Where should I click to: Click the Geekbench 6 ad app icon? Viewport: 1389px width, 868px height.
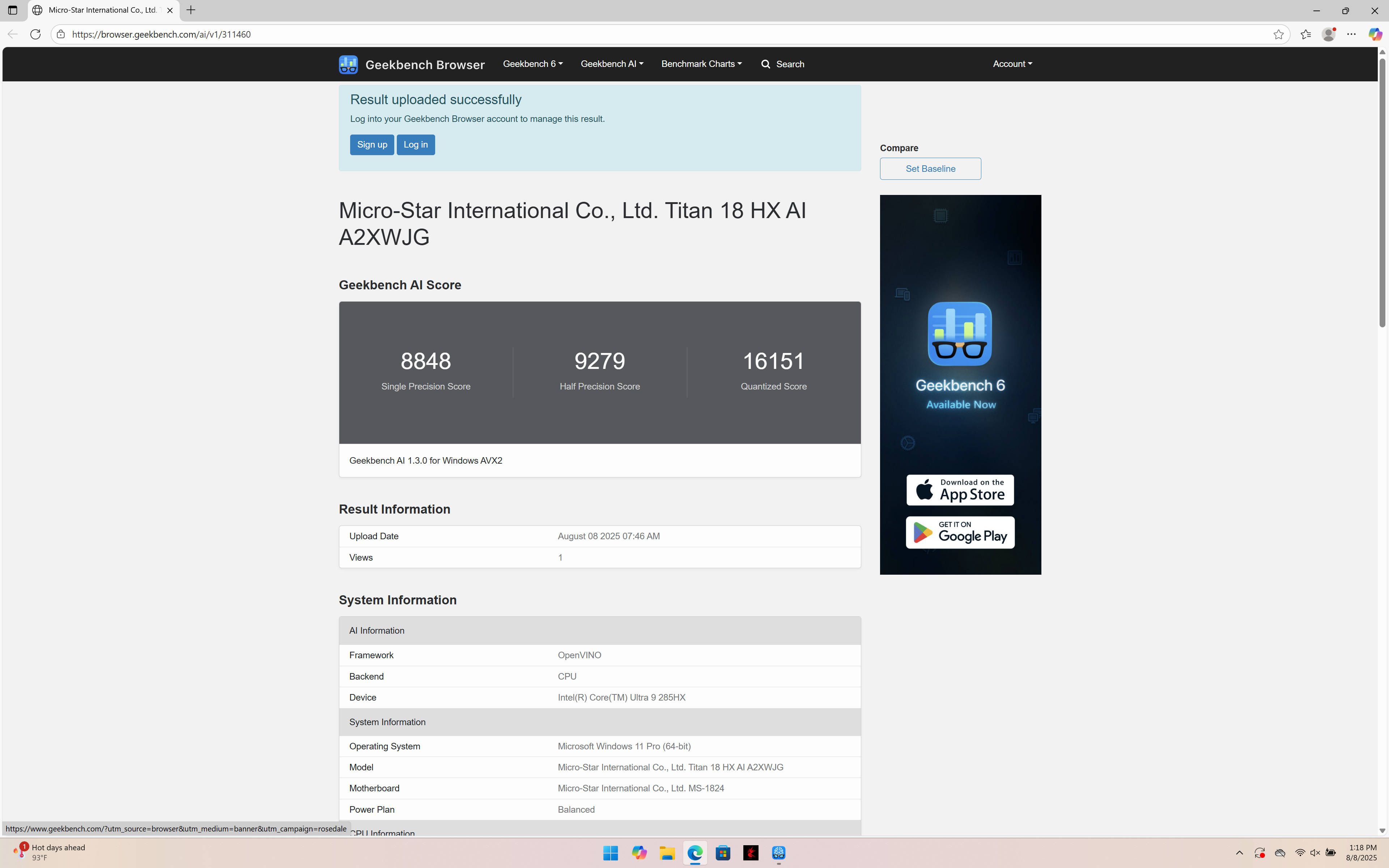click(x=960, y=333)
